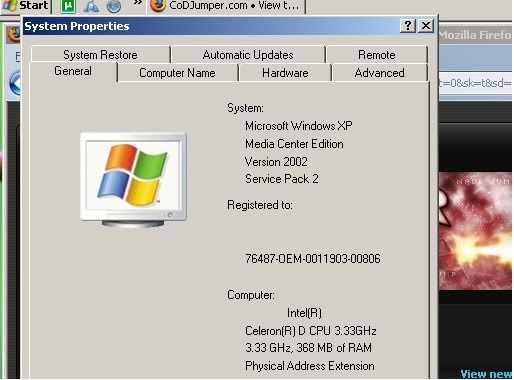Click the Version 2002 text
The image size is (514, 380).
[276, 162]
